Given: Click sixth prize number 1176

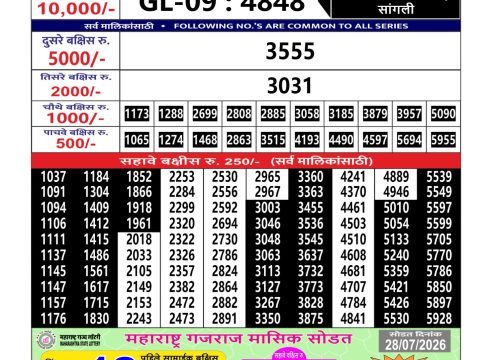Looking at the screenshot, I should pos(53,318).
